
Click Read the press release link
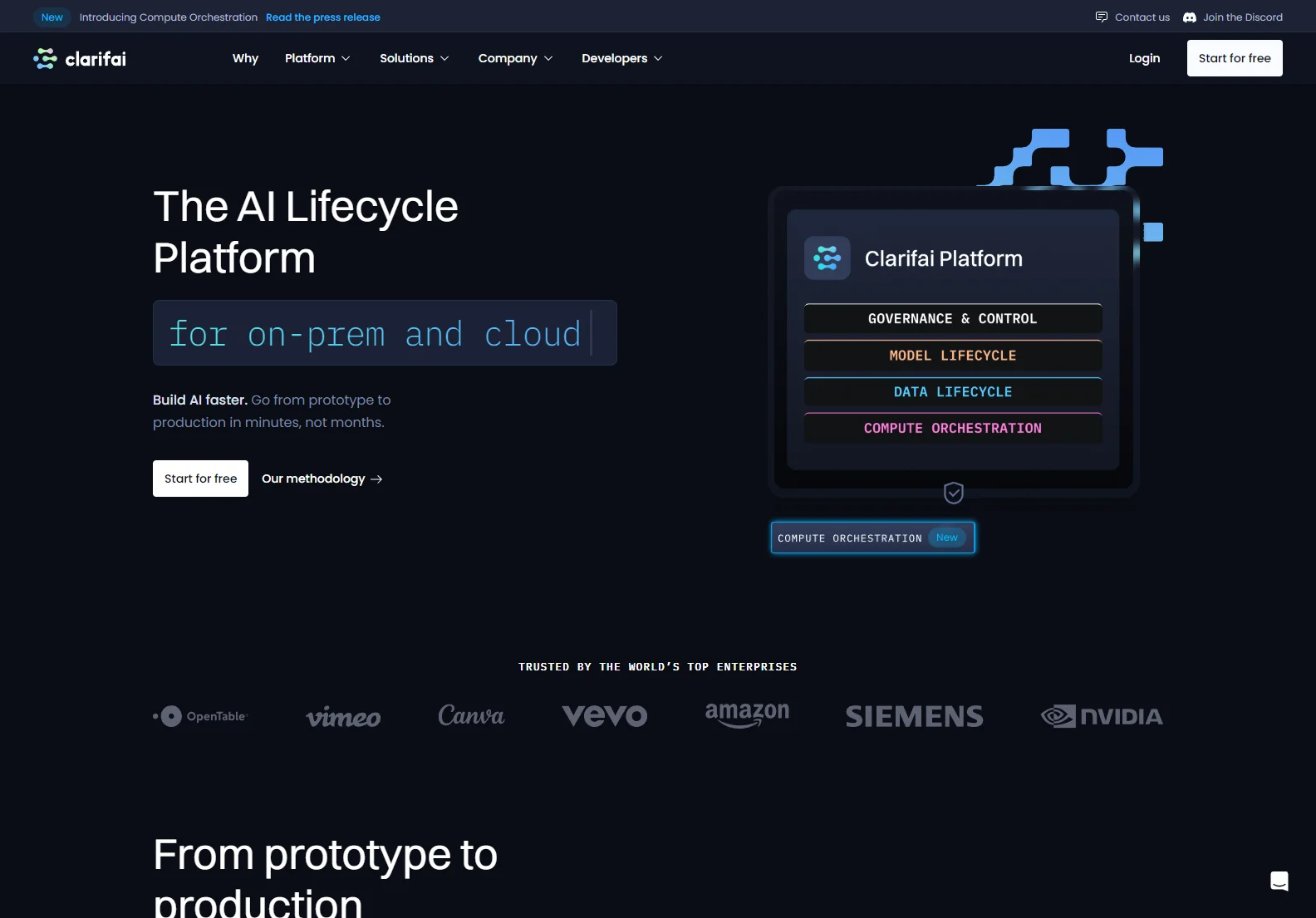point(323,17)
